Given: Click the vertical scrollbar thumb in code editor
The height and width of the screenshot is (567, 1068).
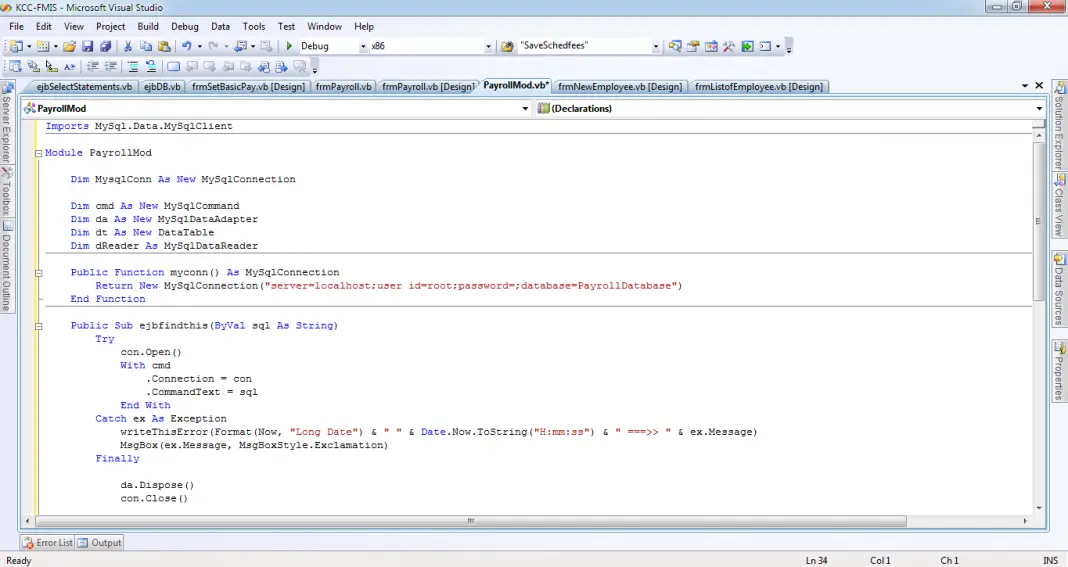Looking at the screenshot, I should tap(1039, 220).
